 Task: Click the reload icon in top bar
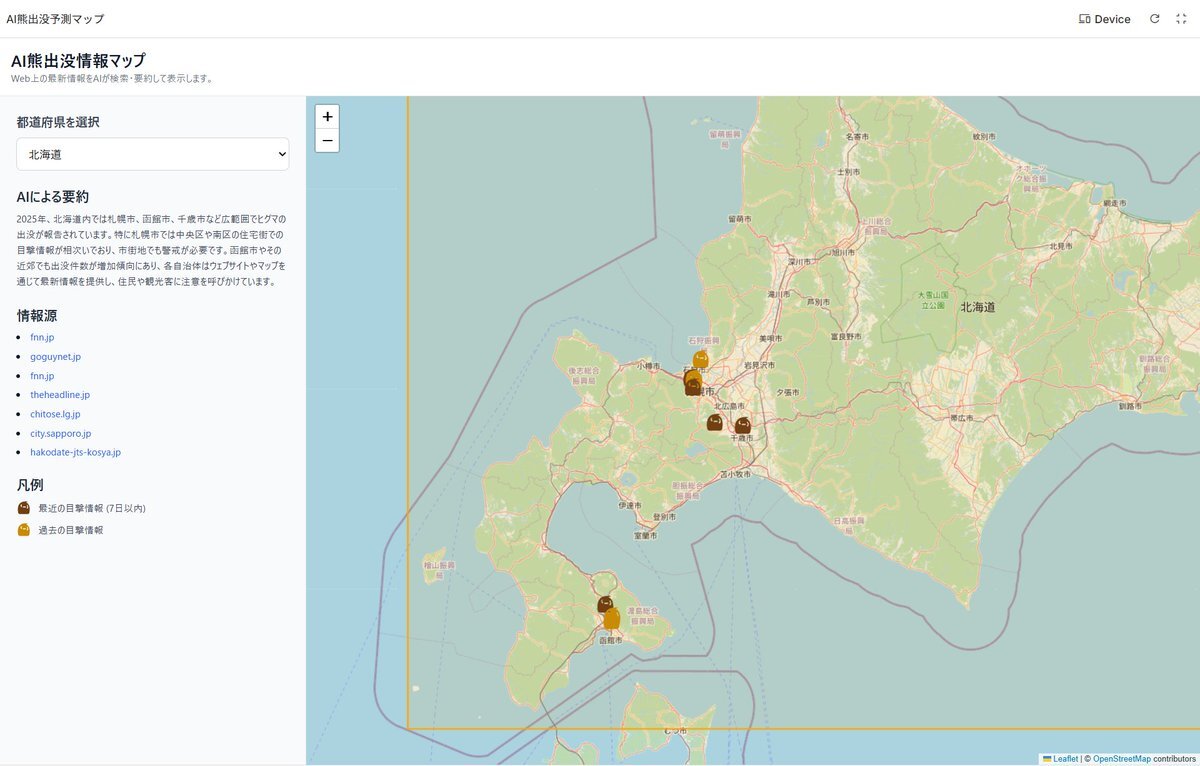[x=1154, y=19]
